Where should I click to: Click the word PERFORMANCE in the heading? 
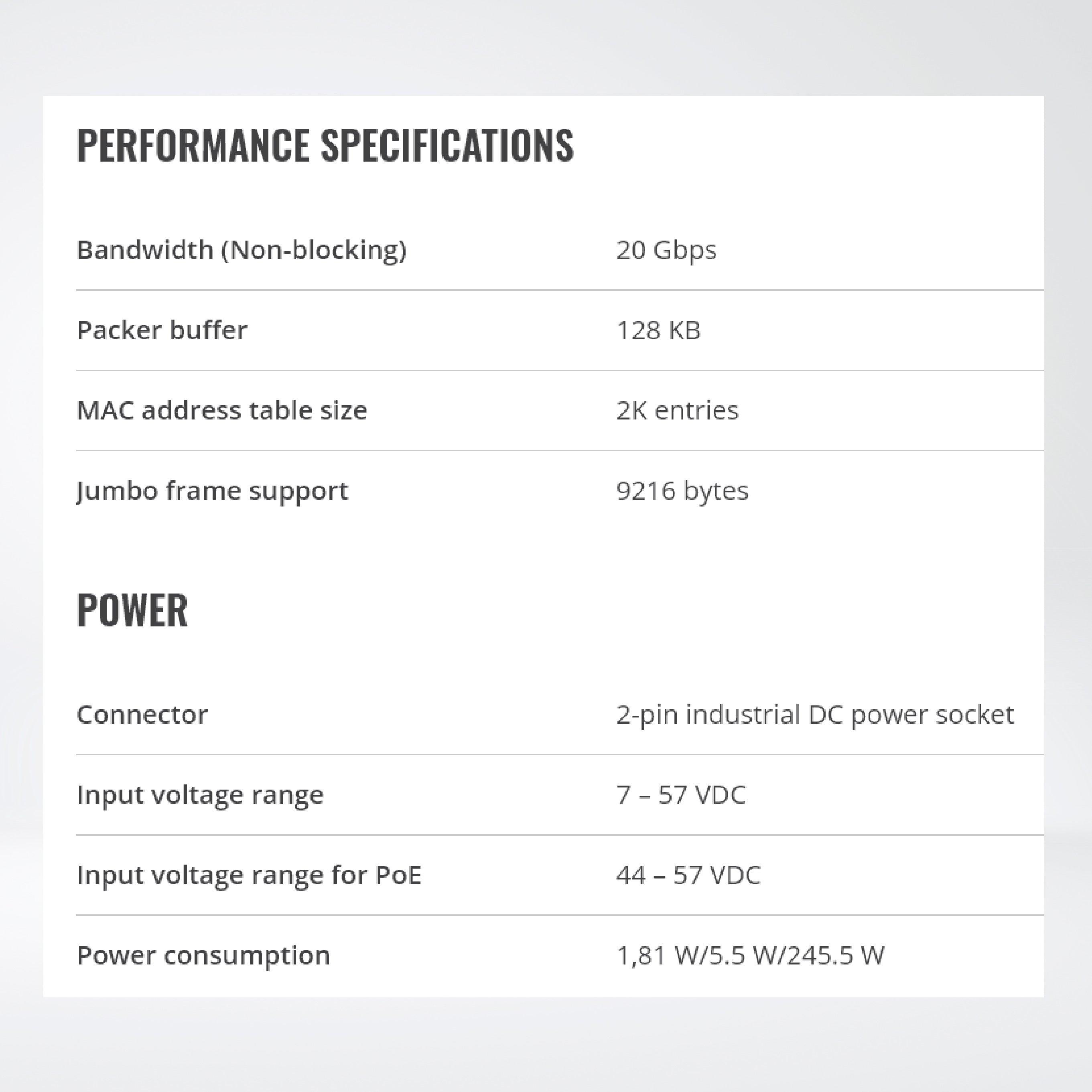click(x=193, y=145)
